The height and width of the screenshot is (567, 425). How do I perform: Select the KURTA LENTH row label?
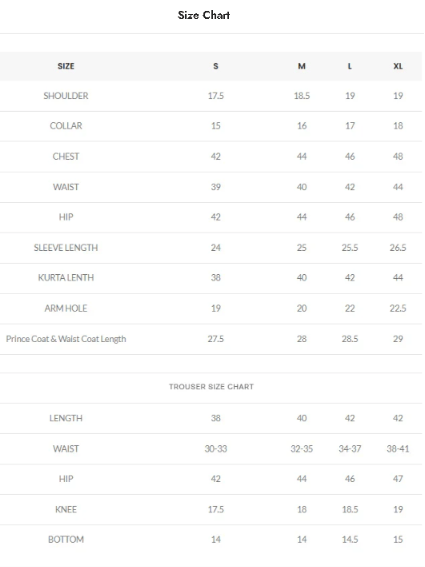tap(66, 278)
